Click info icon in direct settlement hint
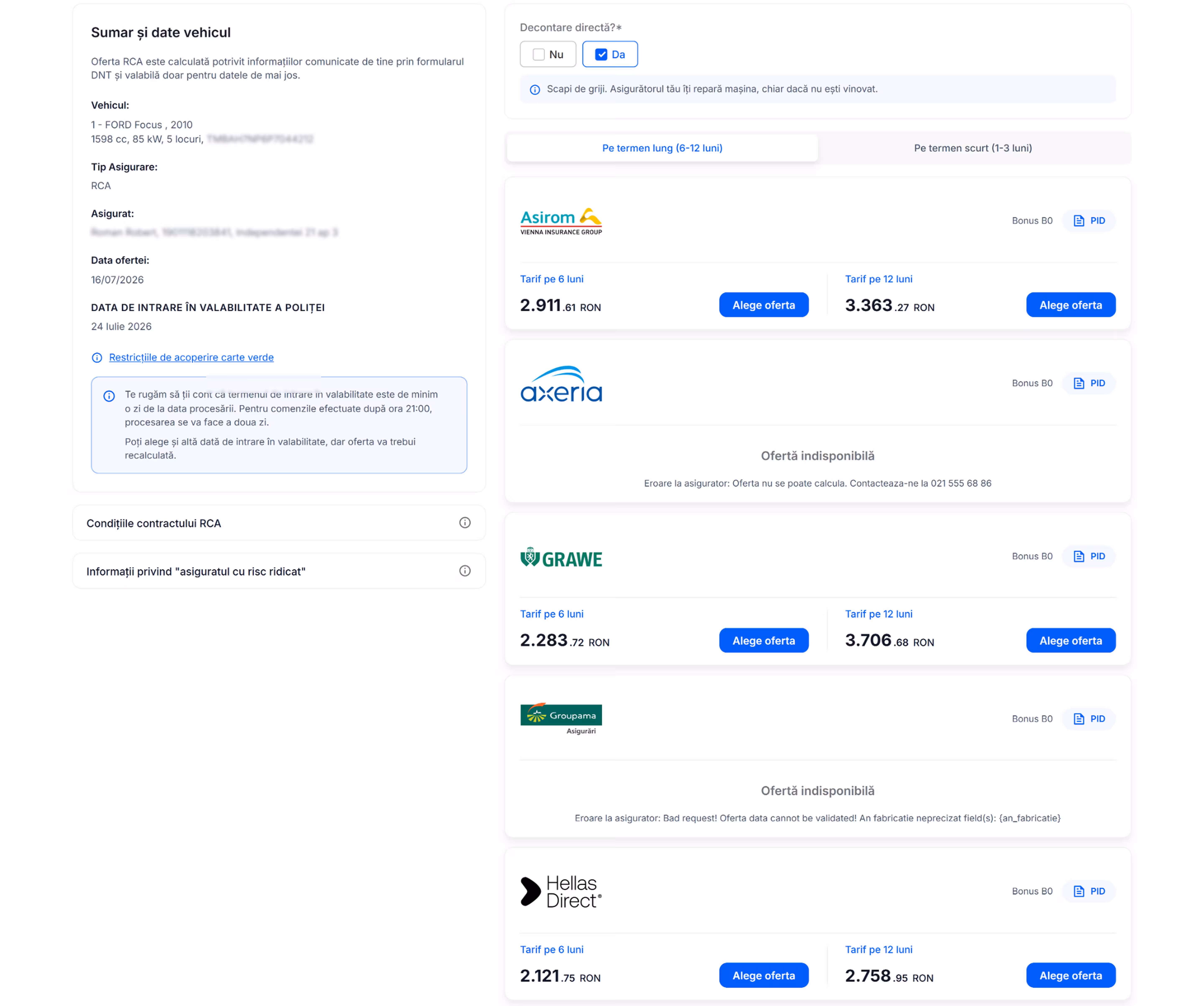1204x1006 pixels. 535,89
